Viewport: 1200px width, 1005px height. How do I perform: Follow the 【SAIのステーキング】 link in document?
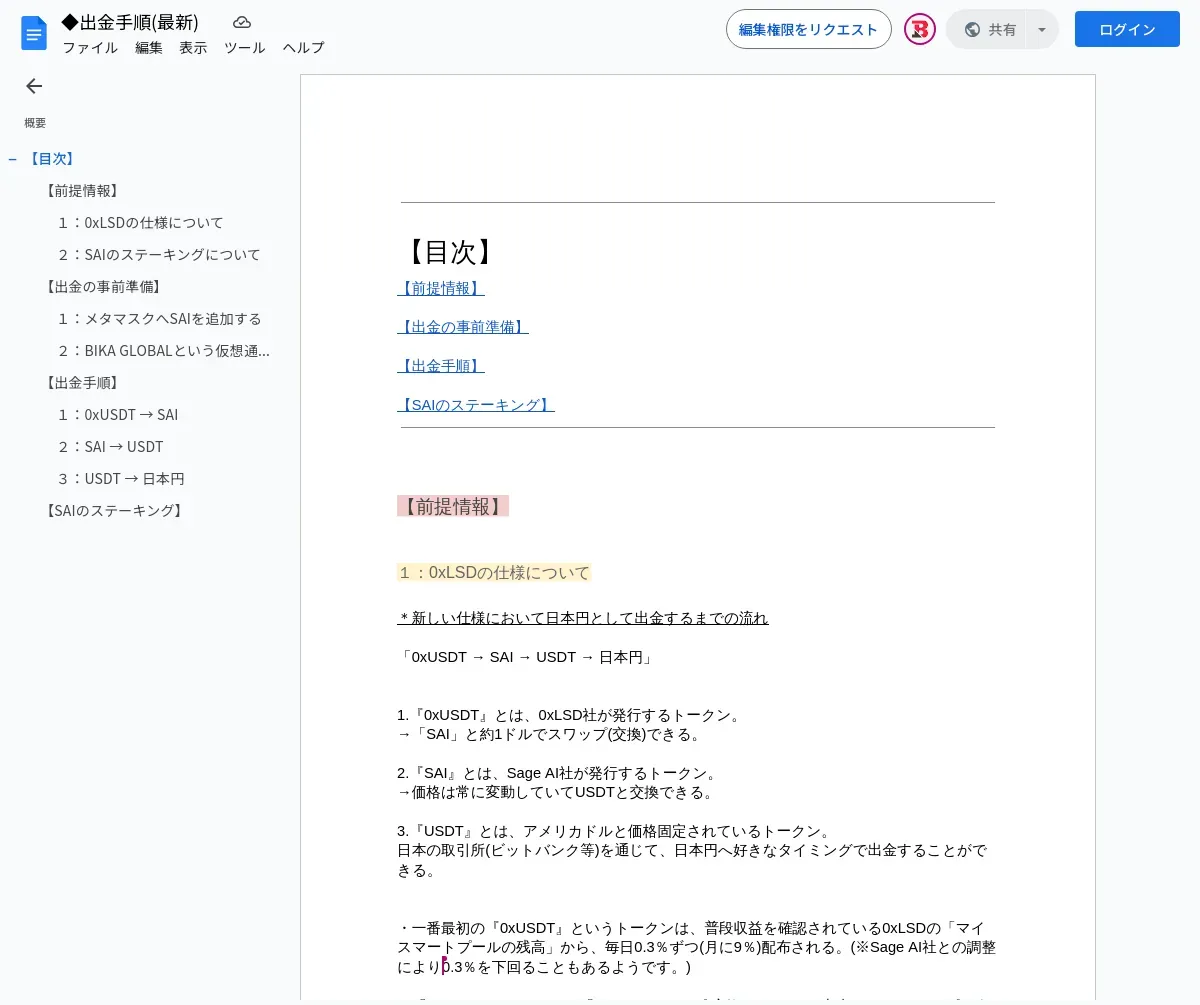(x=476, y=405)
